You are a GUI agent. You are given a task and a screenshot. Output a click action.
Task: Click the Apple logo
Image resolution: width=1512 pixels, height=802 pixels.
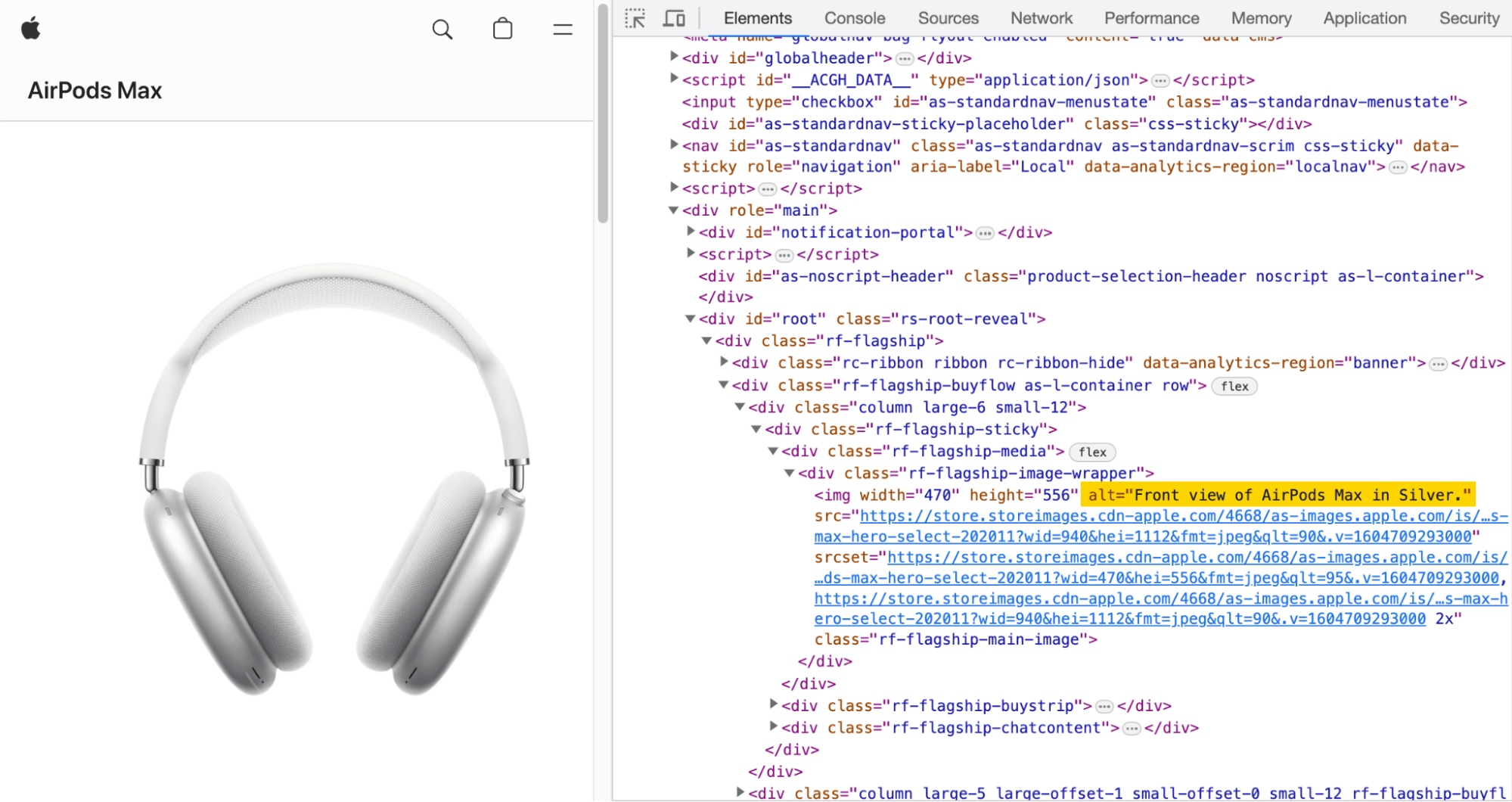[x=30, y=28]
